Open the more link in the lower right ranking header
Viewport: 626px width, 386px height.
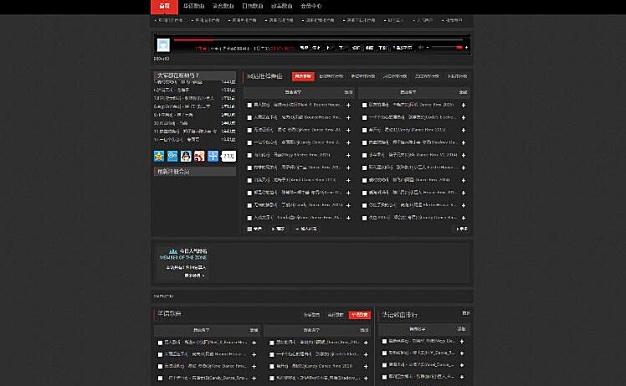(x=466, y=313)
